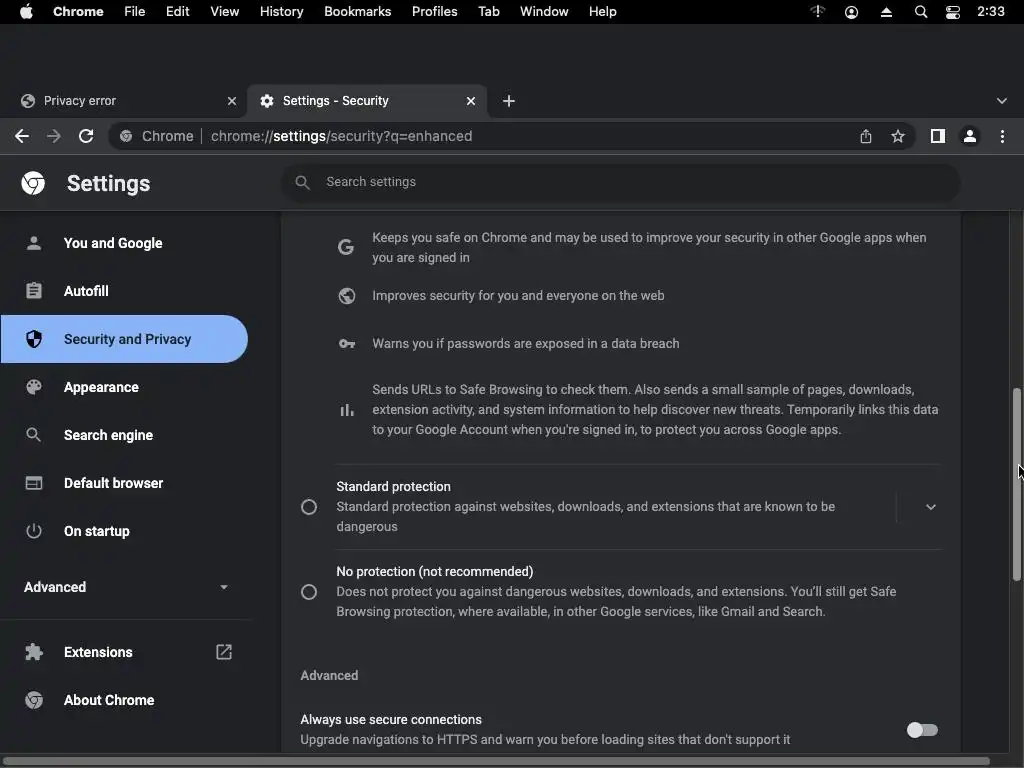Viewport: 1024px width, 768px height.
Task: Click the reload page icon
Action: (x=87, y=136)
